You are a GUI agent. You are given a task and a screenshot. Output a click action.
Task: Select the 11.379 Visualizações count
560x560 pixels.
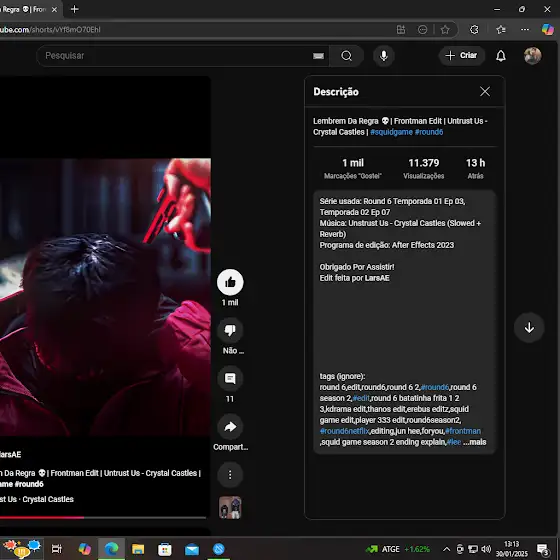point(424,168)
